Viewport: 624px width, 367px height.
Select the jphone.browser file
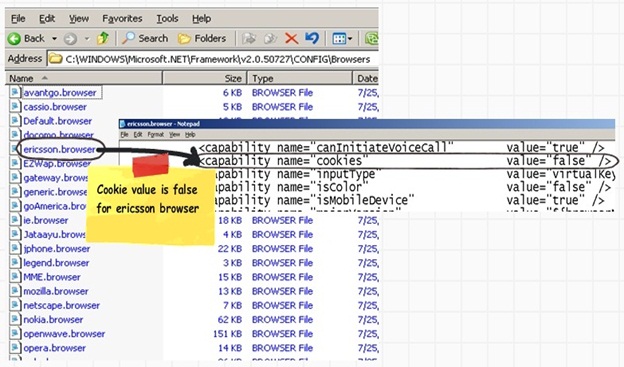click(57, 249)
